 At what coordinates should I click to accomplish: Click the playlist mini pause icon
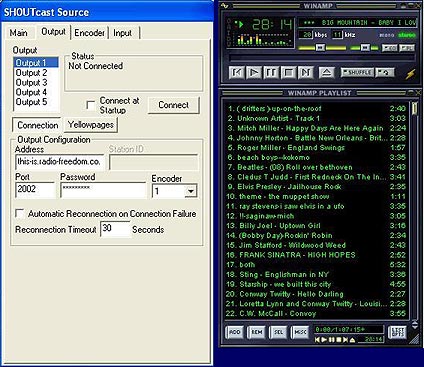tap(331, 340)
